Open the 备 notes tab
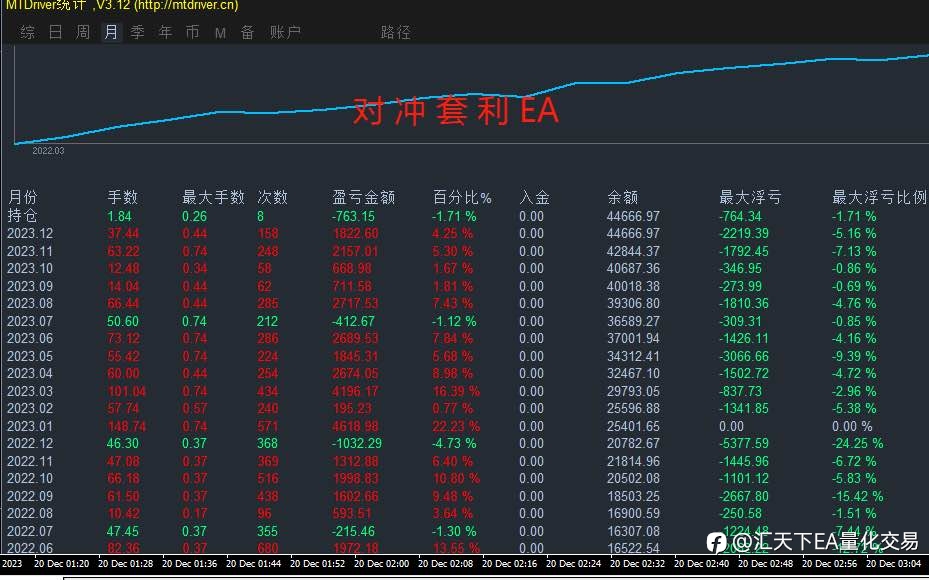The height and width of the screenshot is (580, 929). 248,32
